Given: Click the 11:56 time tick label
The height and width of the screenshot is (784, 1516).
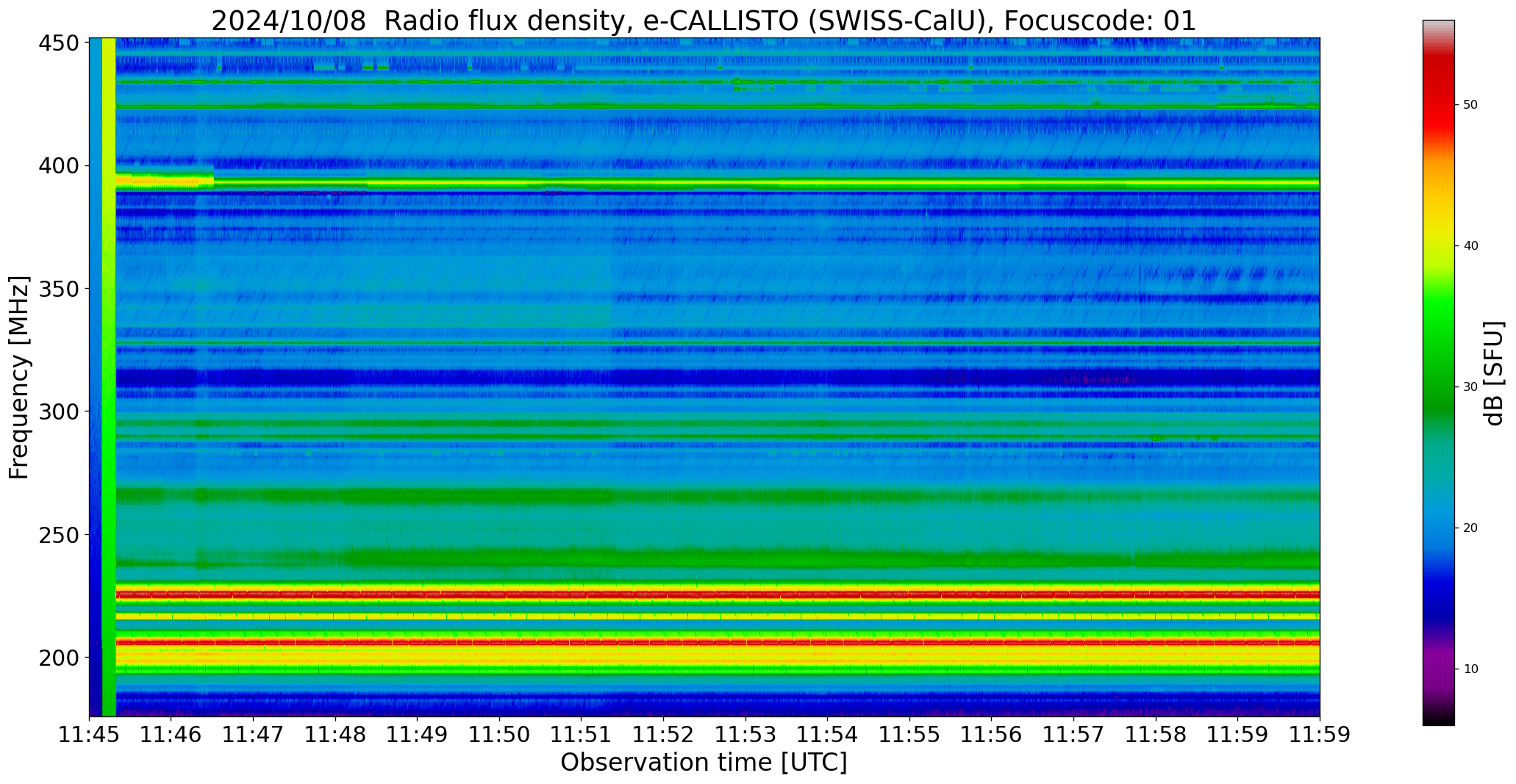Looking at the screenshot, I should [x=992, y=735].
